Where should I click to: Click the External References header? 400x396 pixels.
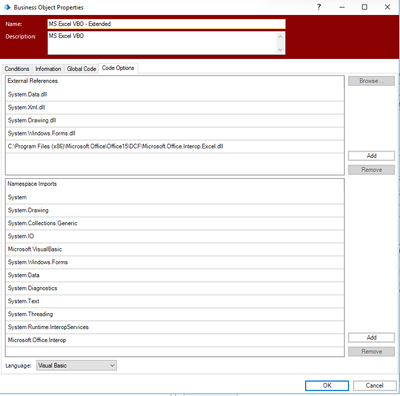pyautogui.click(x=33, y=81)
